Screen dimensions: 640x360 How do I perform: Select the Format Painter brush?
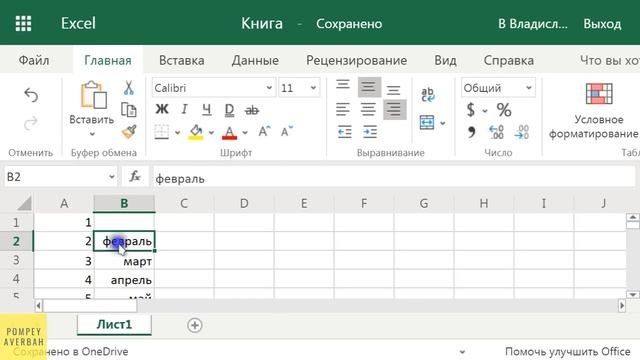pyautogui.click(x=129, y=131)
